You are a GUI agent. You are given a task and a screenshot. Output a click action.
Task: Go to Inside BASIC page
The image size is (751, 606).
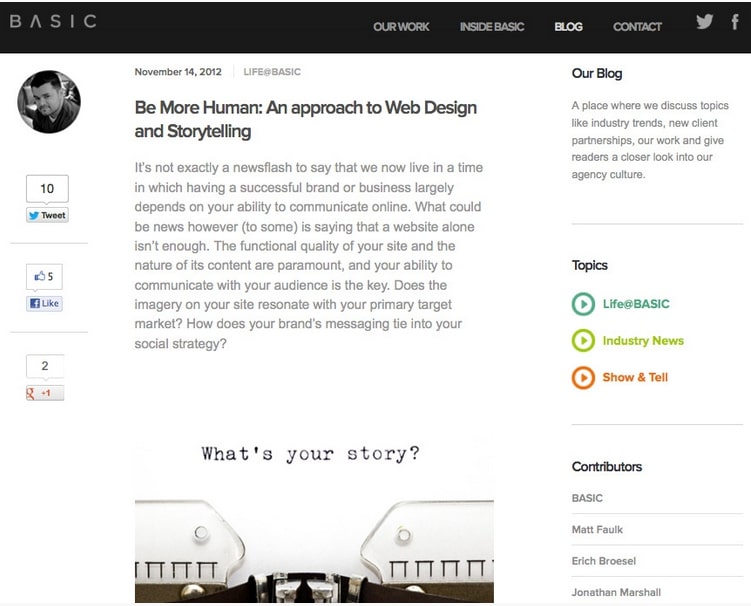tap(492, 27)
